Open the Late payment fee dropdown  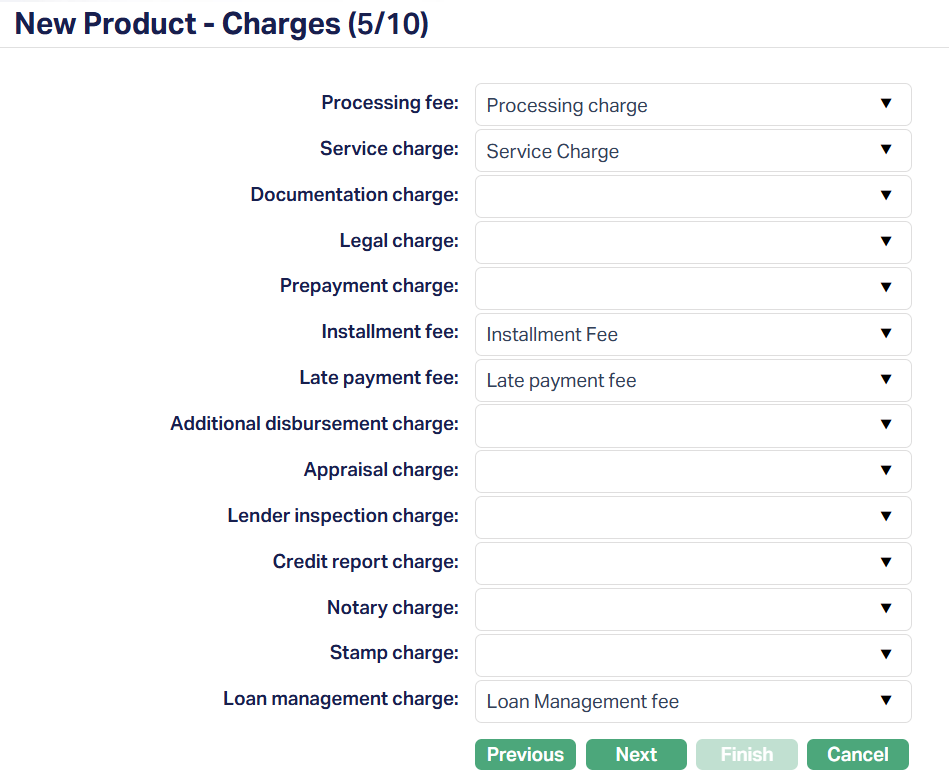[x=692, y=380]
